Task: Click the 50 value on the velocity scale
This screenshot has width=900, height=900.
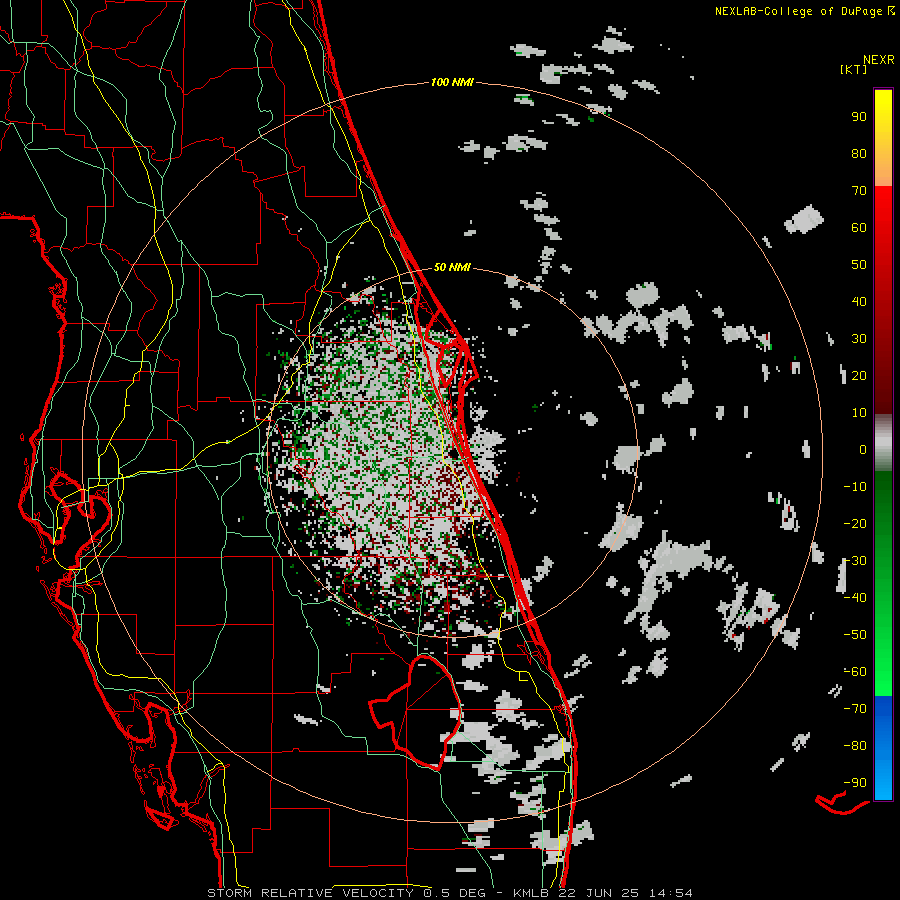Action: 859,265
